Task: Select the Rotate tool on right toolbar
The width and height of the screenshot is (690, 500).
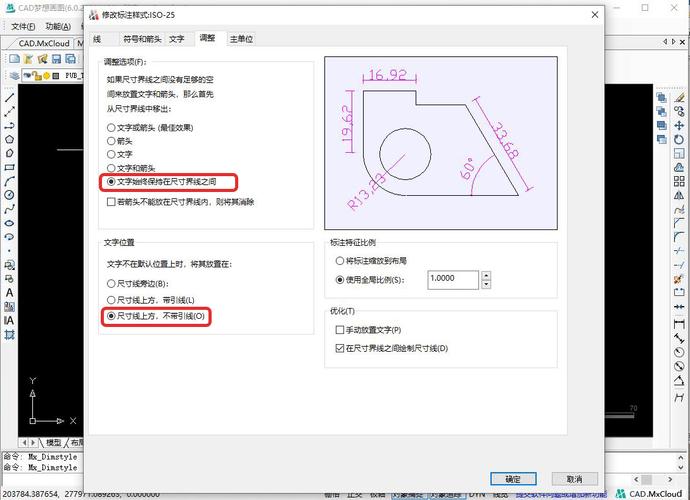Action: coord(679,140)
